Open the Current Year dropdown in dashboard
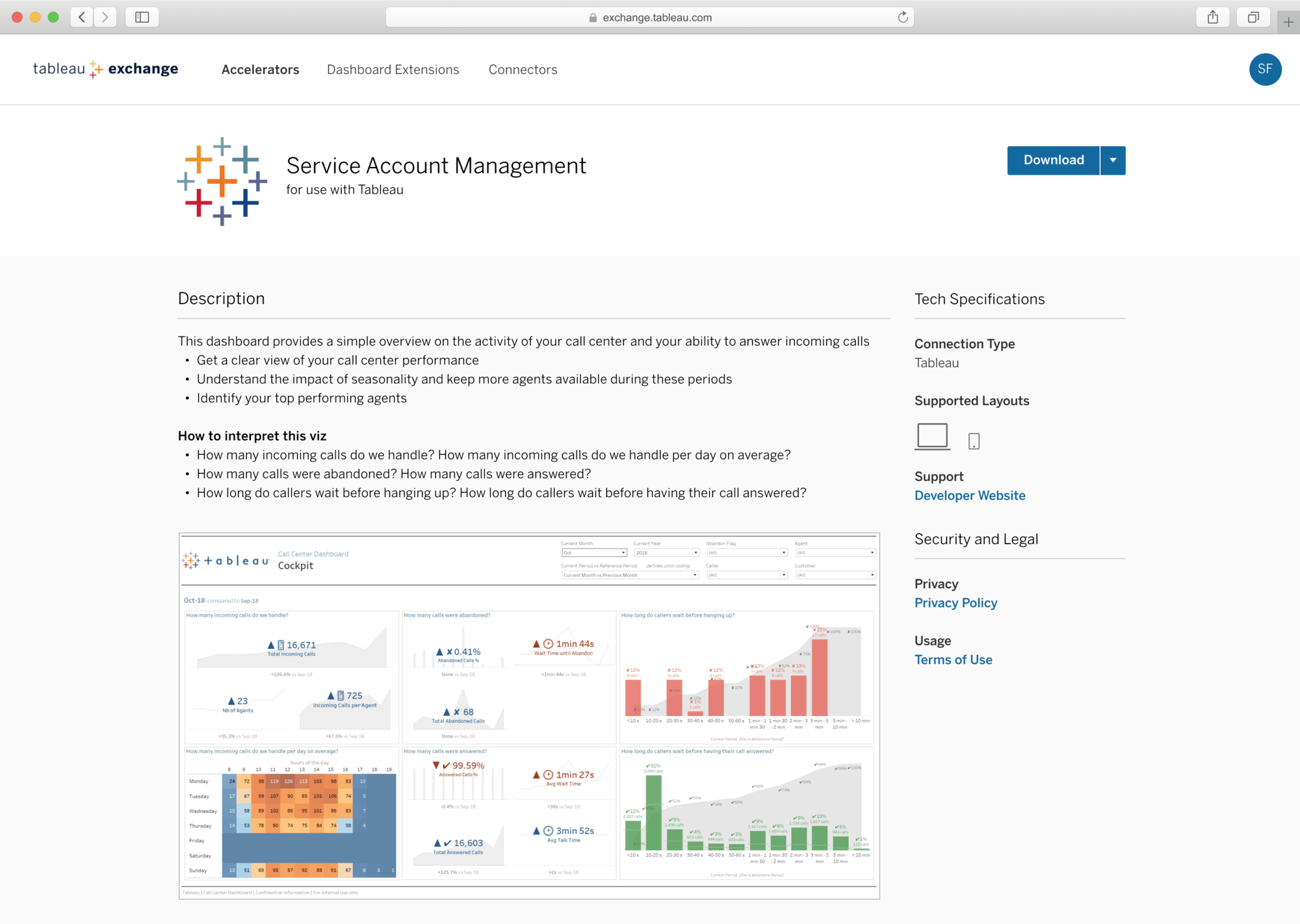The height and width of the screenshot is (924, 1300). [666, 553]
